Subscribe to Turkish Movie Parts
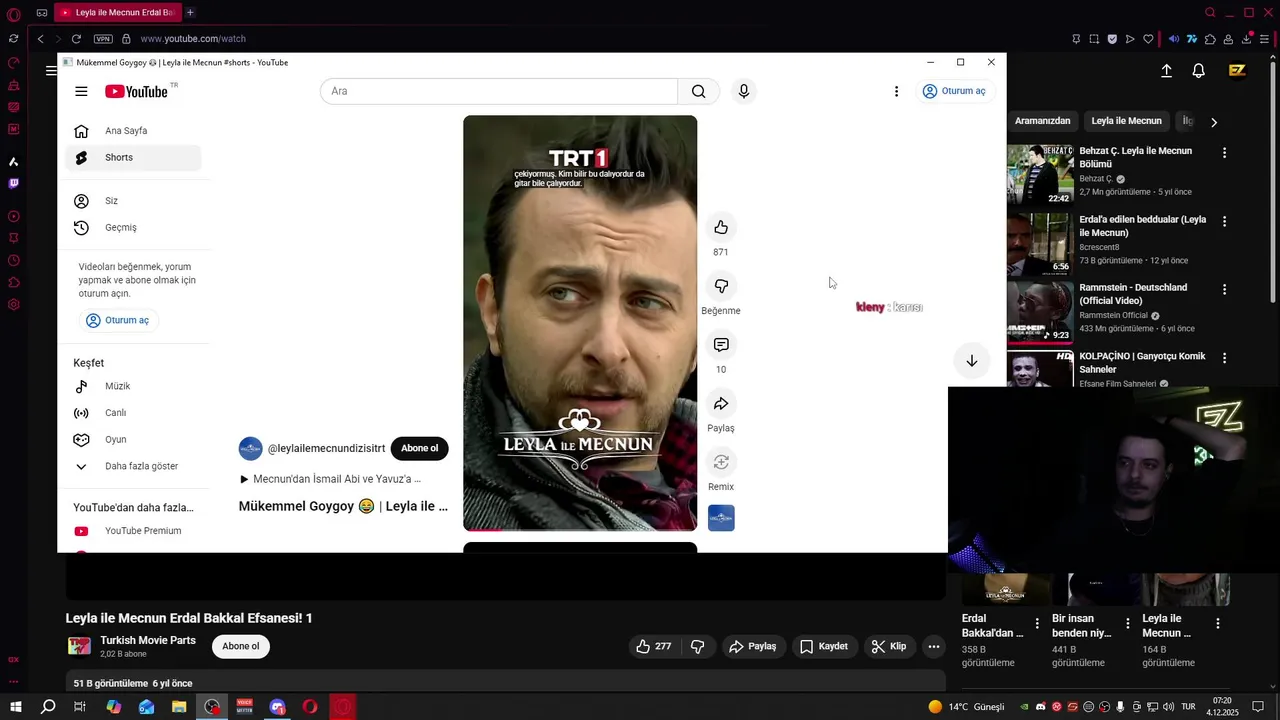 (241, 646)
